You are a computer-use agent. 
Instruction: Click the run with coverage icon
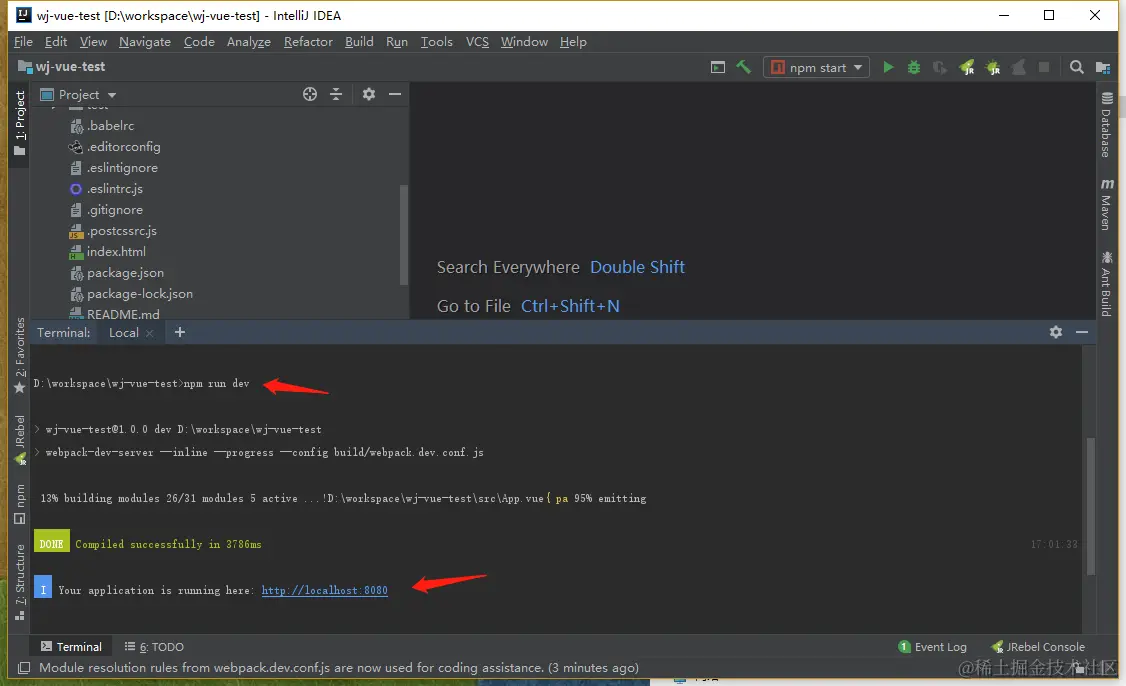click(x=939, y=67)
